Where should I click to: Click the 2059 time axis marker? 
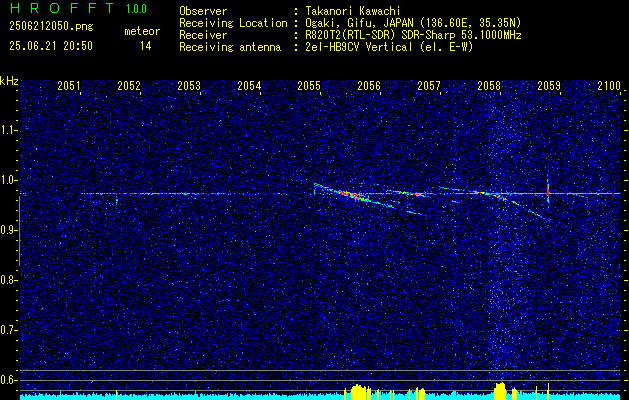(x=549, y=85)
